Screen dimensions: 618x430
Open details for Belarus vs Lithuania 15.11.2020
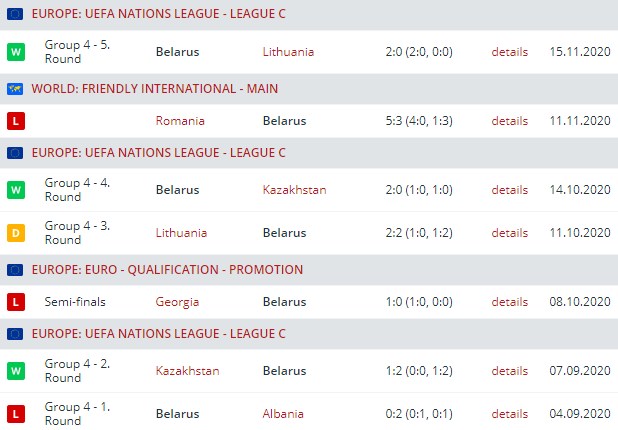tap(509, 51)
